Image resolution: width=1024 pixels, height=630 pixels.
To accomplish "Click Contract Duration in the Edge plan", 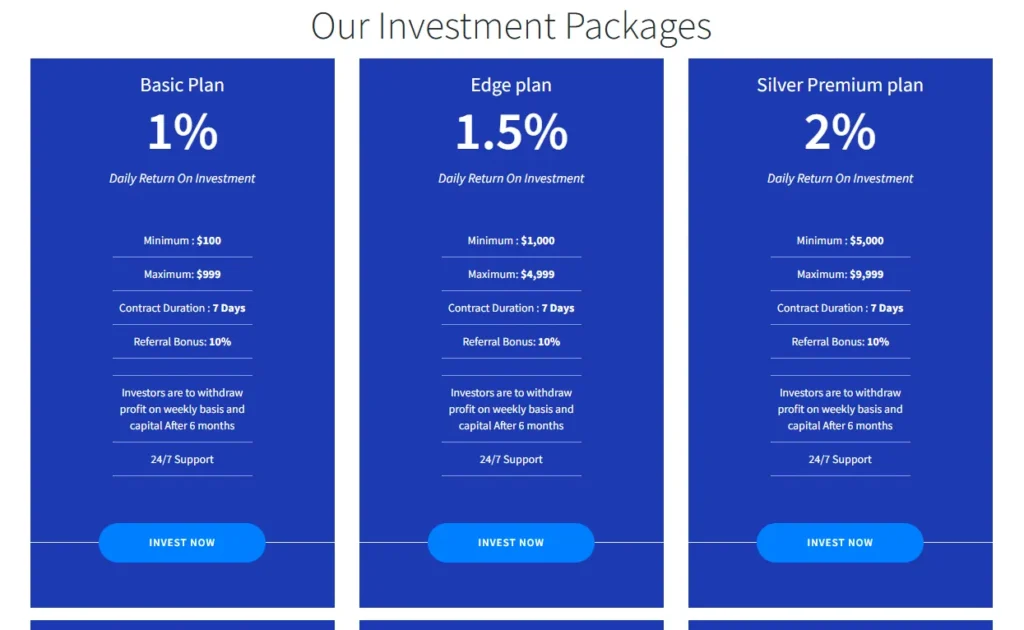I will (x=511, y=308).
